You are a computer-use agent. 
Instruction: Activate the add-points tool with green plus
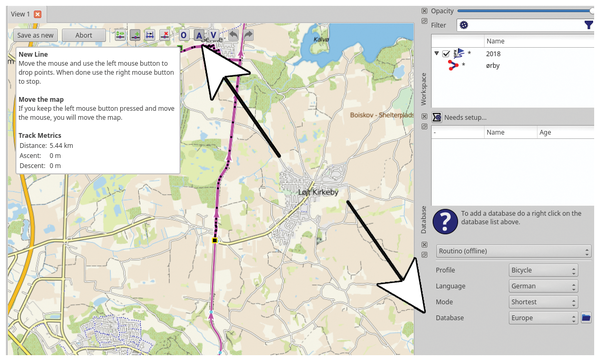[x=135, y=35]
